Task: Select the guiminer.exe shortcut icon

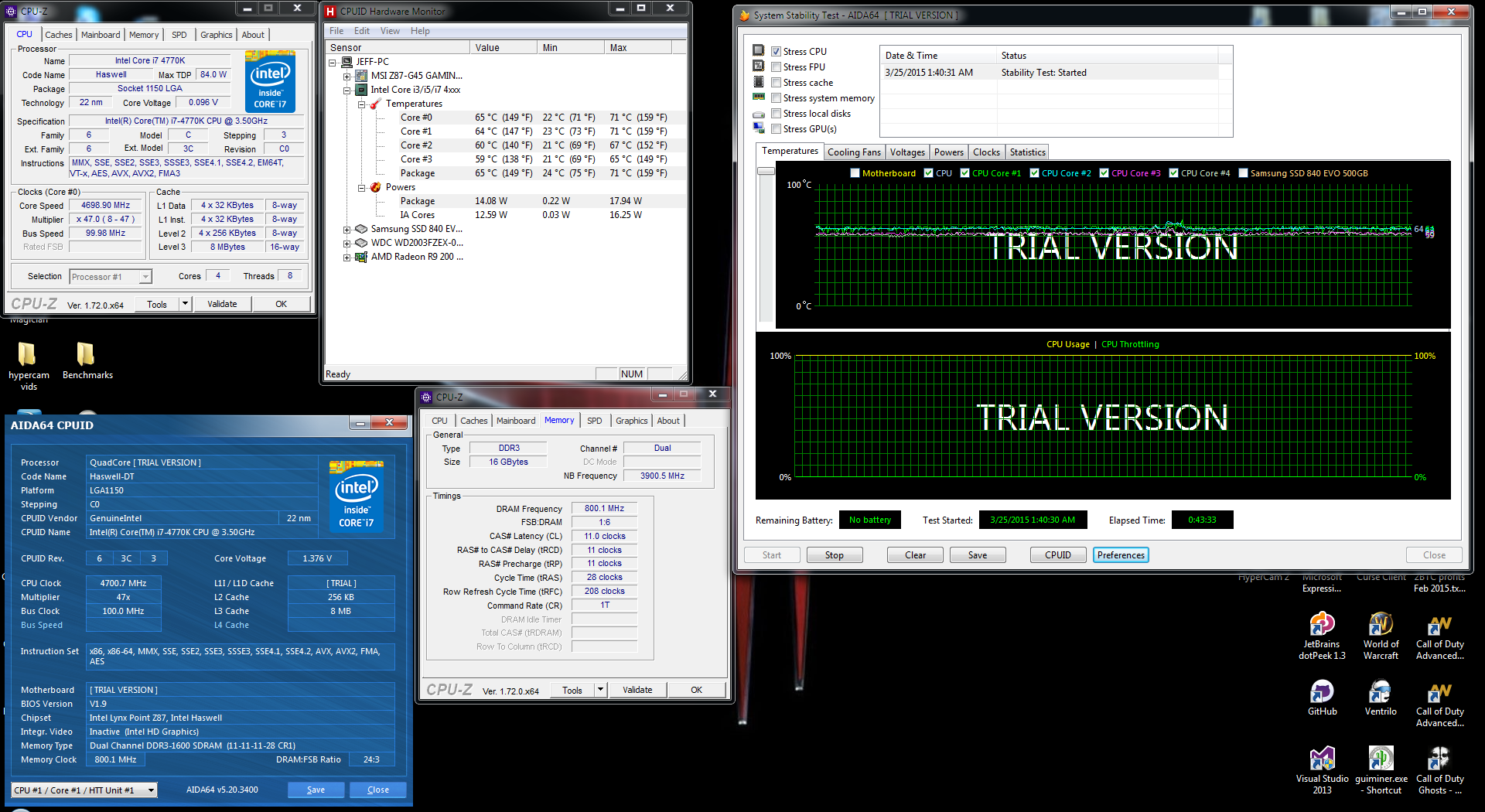Action: pos(1381,770)
